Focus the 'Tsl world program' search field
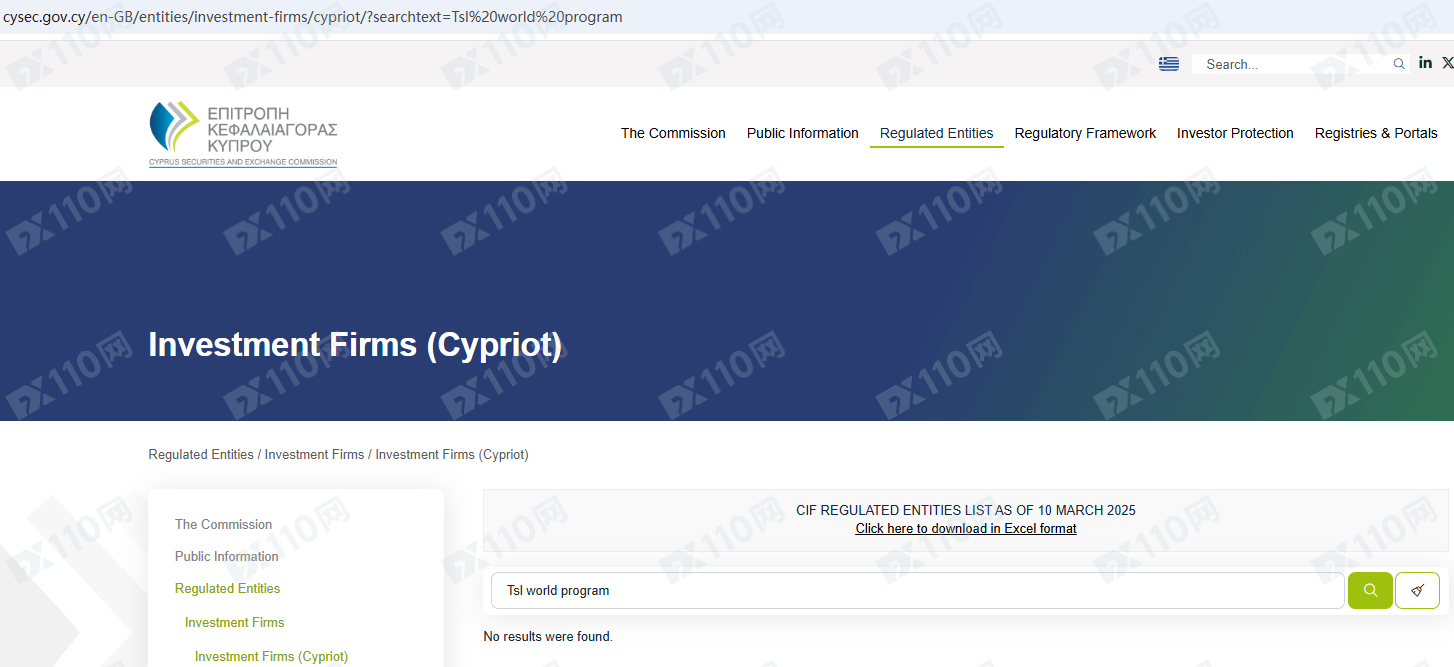The height and width of the screenshot is (667, 1454). coord(916,590)
